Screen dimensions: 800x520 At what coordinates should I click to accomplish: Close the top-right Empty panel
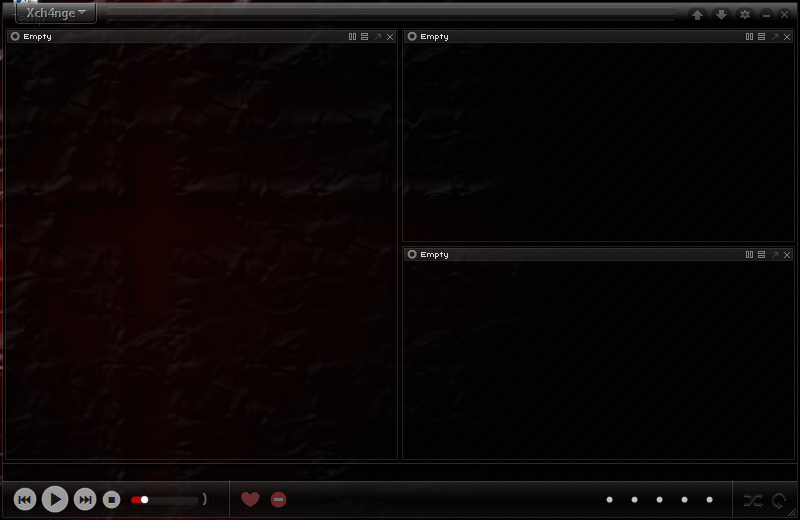[787, 37]
